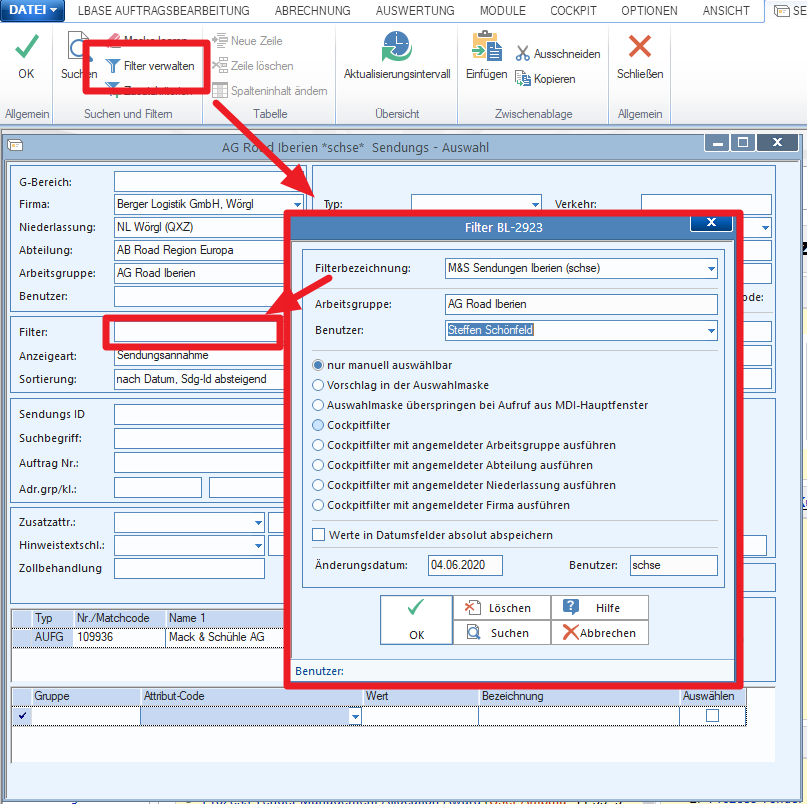The height and width of the screenshot is (804, 807).
Task: Expand the Benutzer dropdown in filter dialog
Action: [711, 330]
